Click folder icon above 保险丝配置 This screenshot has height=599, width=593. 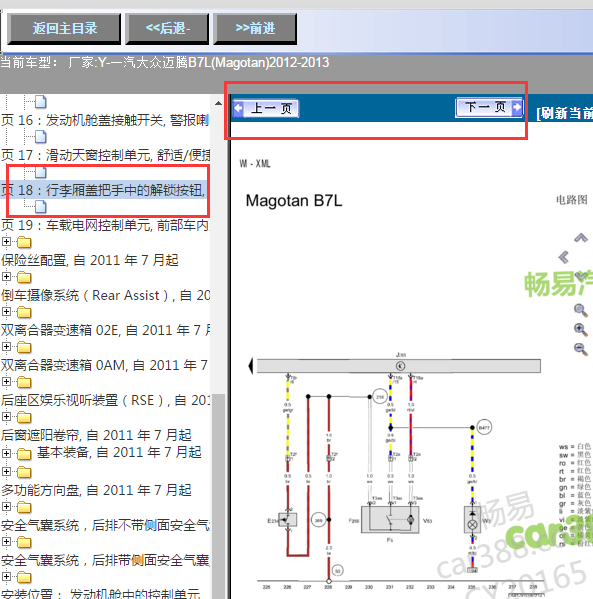point(24,242)
